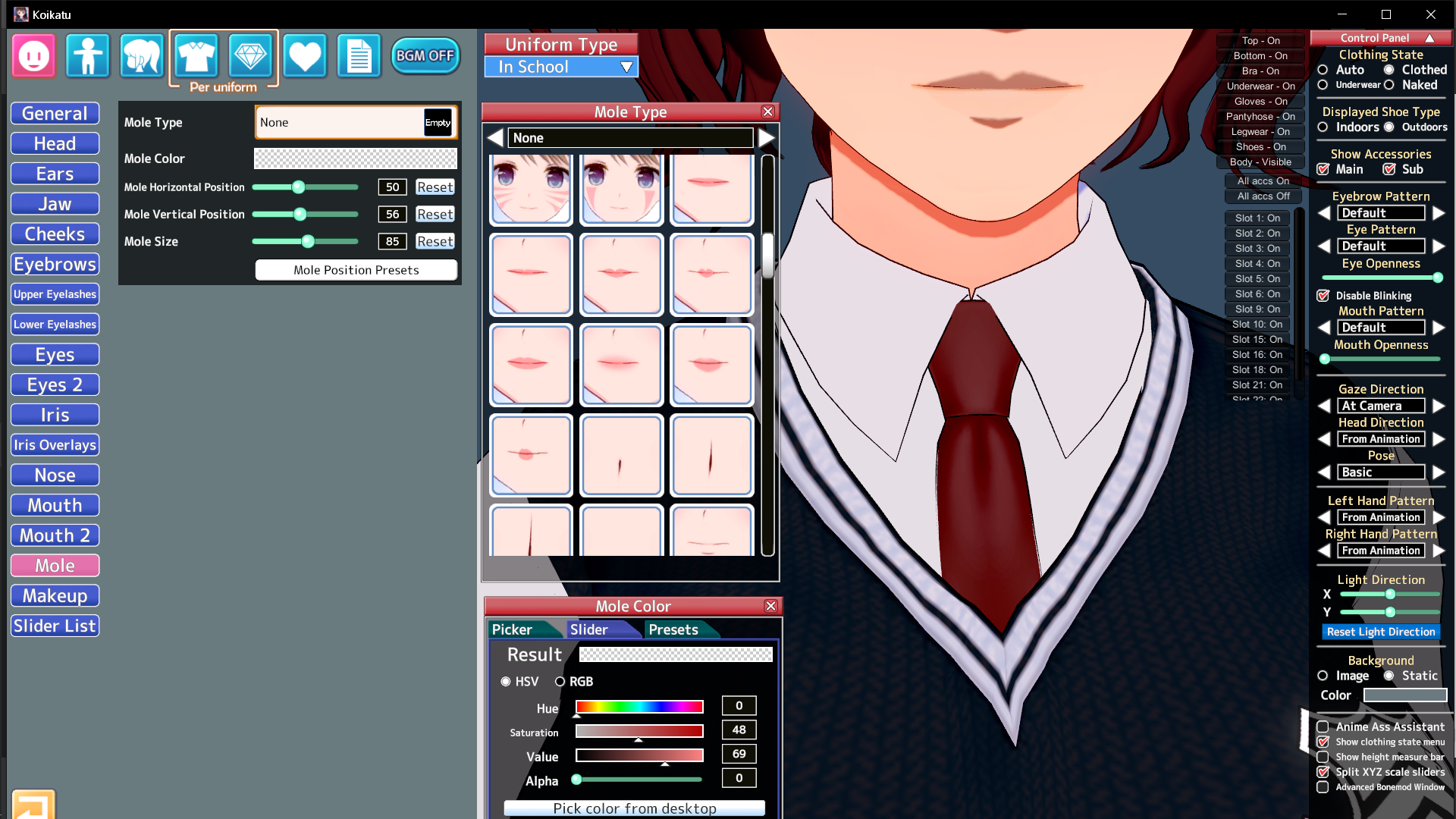Adjust the Hue slider bar

click(639, 707)
